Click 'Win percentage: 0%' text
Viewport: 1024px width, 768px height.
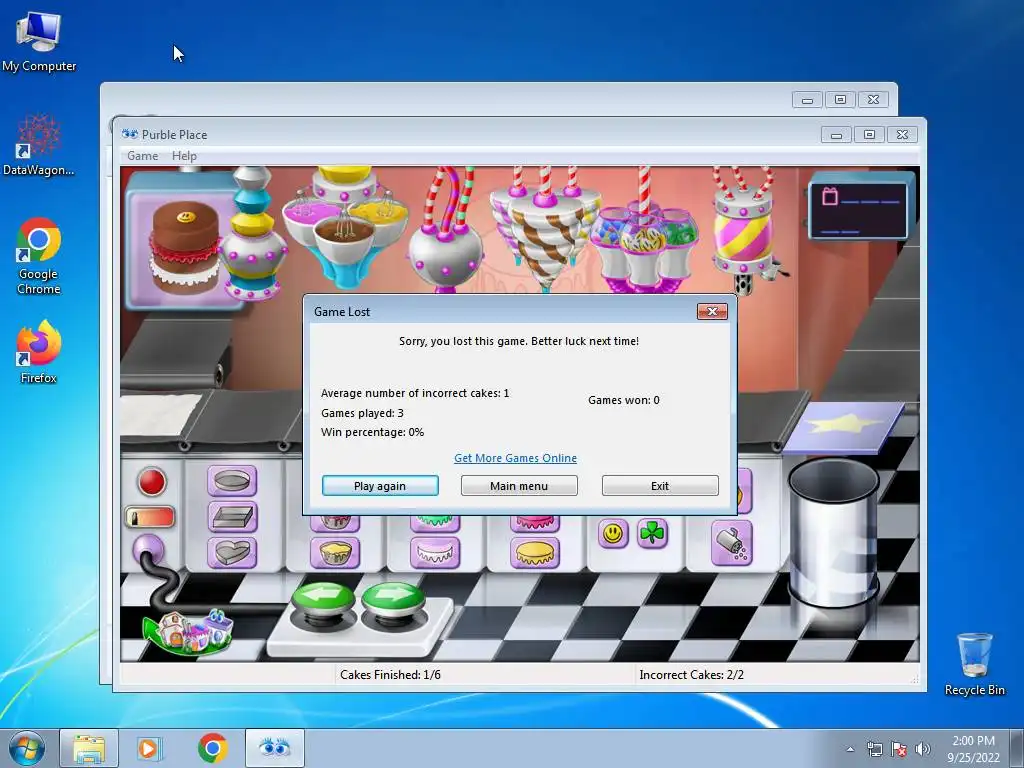[372, 432]
